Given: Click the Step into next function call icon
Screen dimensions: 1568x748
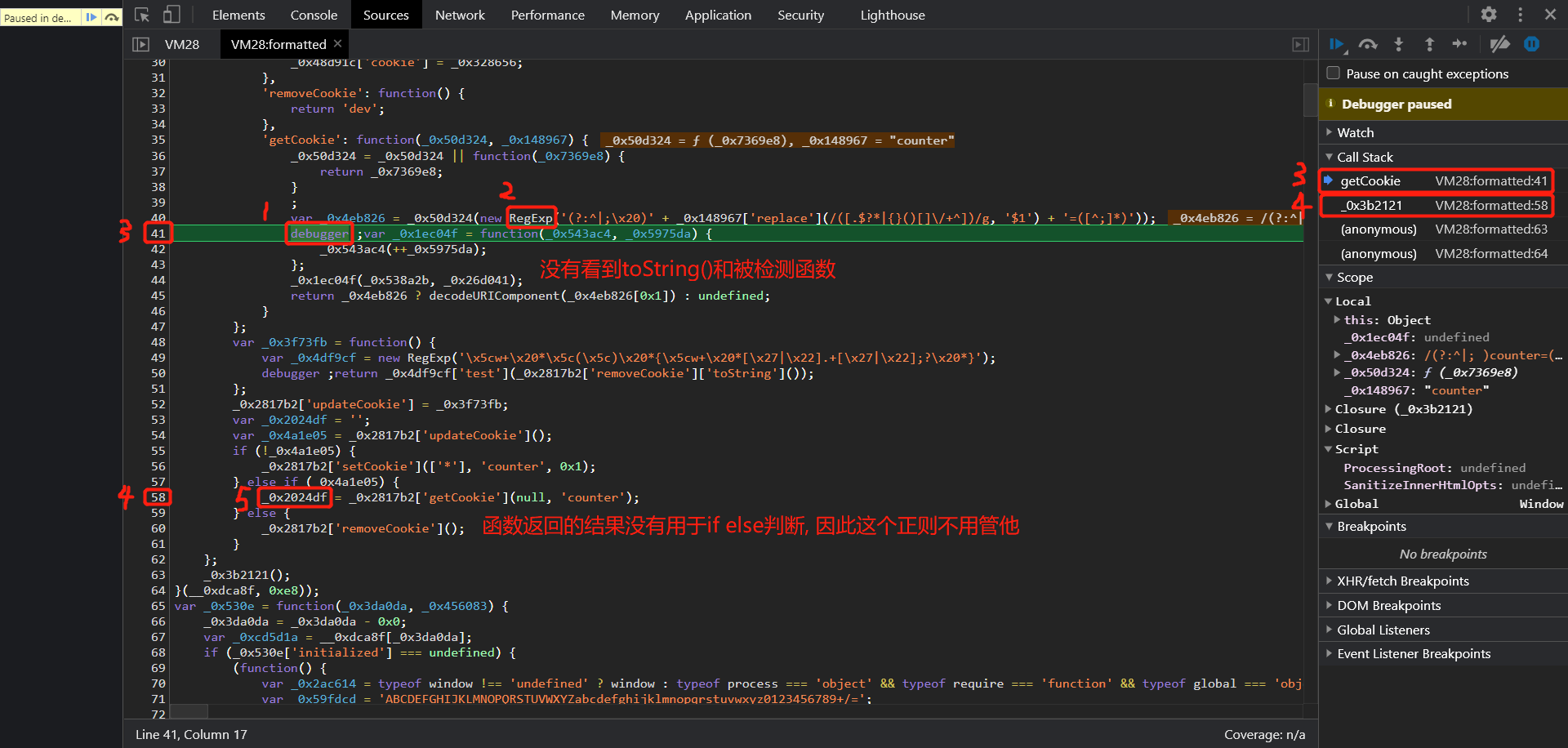Looking at the screenshot, I should tap(1399, 44).
